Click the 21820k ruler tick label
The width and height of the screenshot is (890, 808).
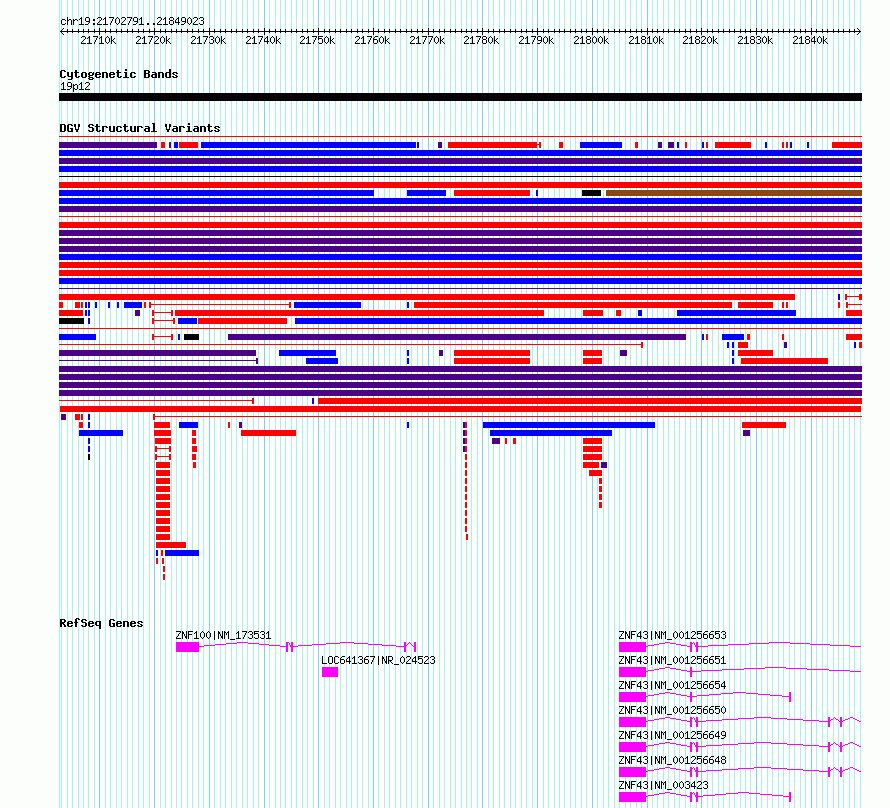click(700, 40)
